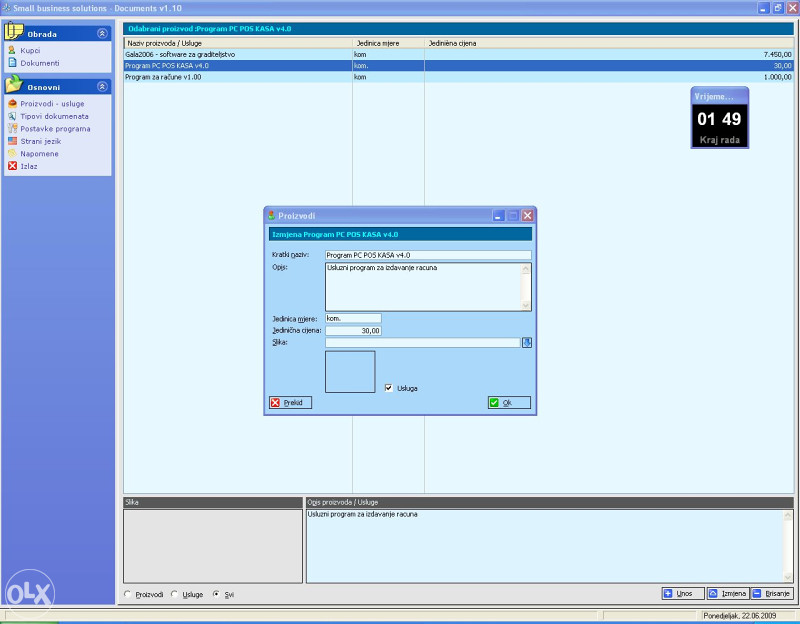Image resolution: width=800 pixels, height=624 pixels.
Task: Open Napomene in the sidebar
Action: pyautogui.click(x=39, y=154)
